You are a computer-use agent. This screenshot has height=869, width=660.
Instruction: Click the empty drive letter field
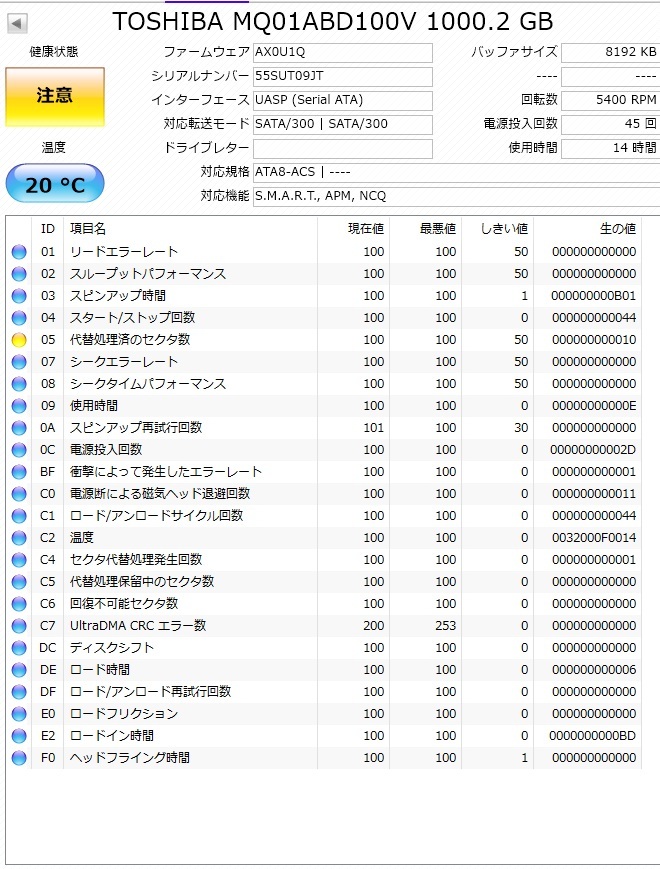click(342, 149)
